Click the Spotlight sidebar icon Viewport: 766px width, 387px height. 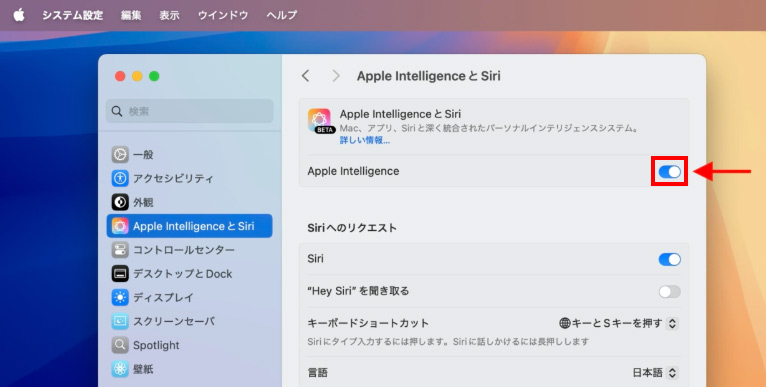[x=120, y=345]
